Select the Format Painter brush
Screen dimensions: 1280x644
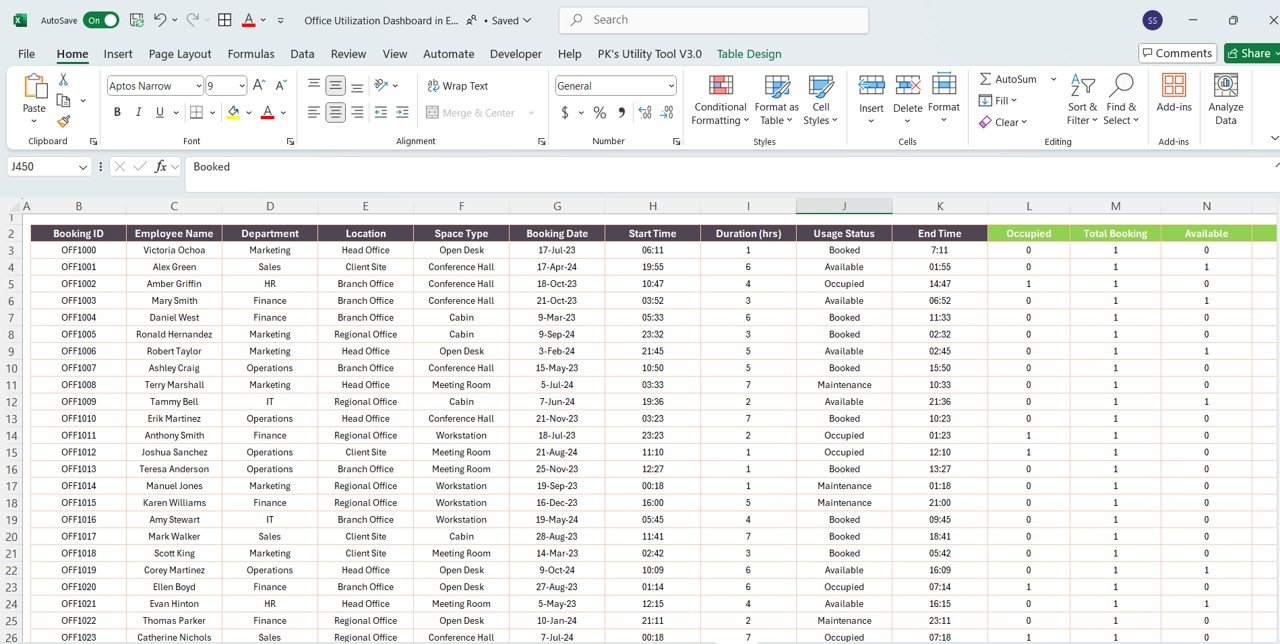coord(63,121)
